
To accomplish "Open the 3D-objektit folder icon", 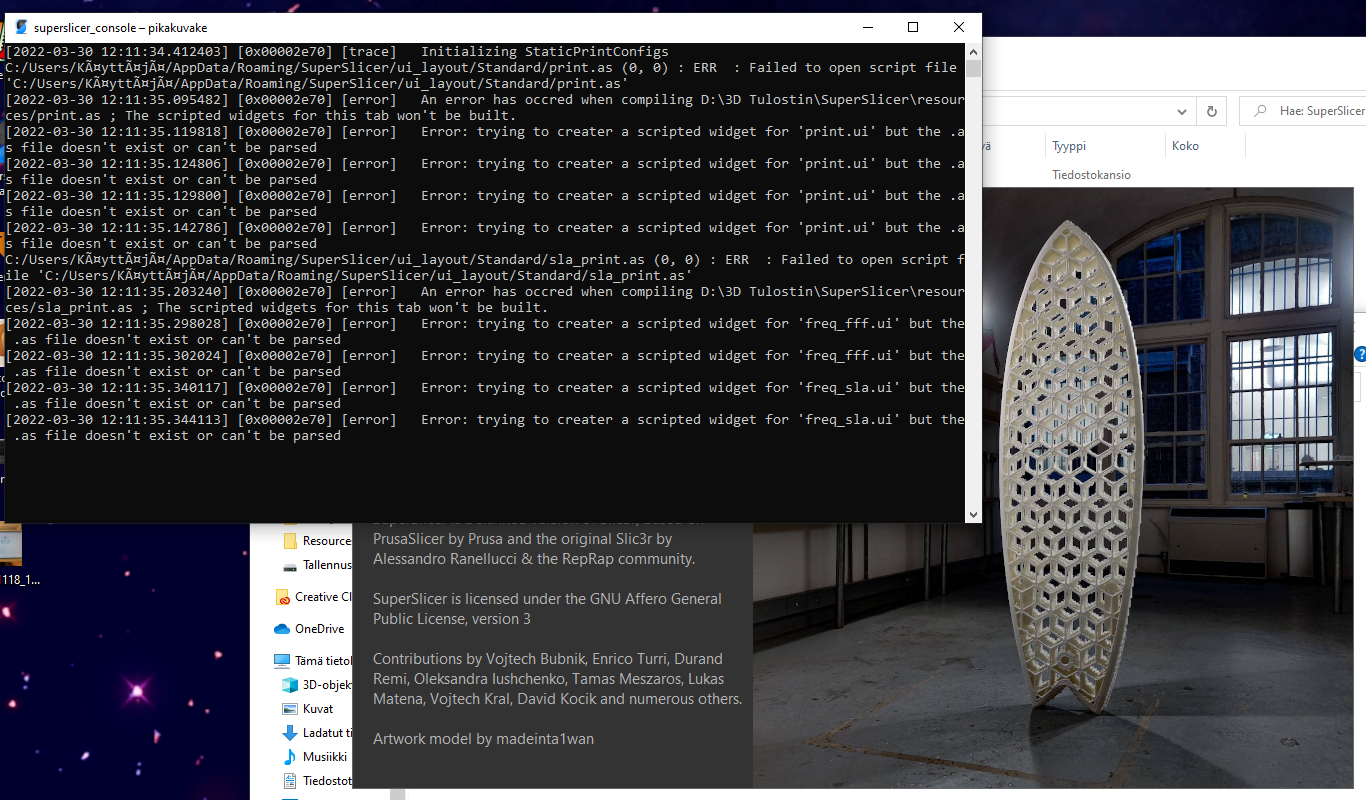I will [x=288, y=685].
